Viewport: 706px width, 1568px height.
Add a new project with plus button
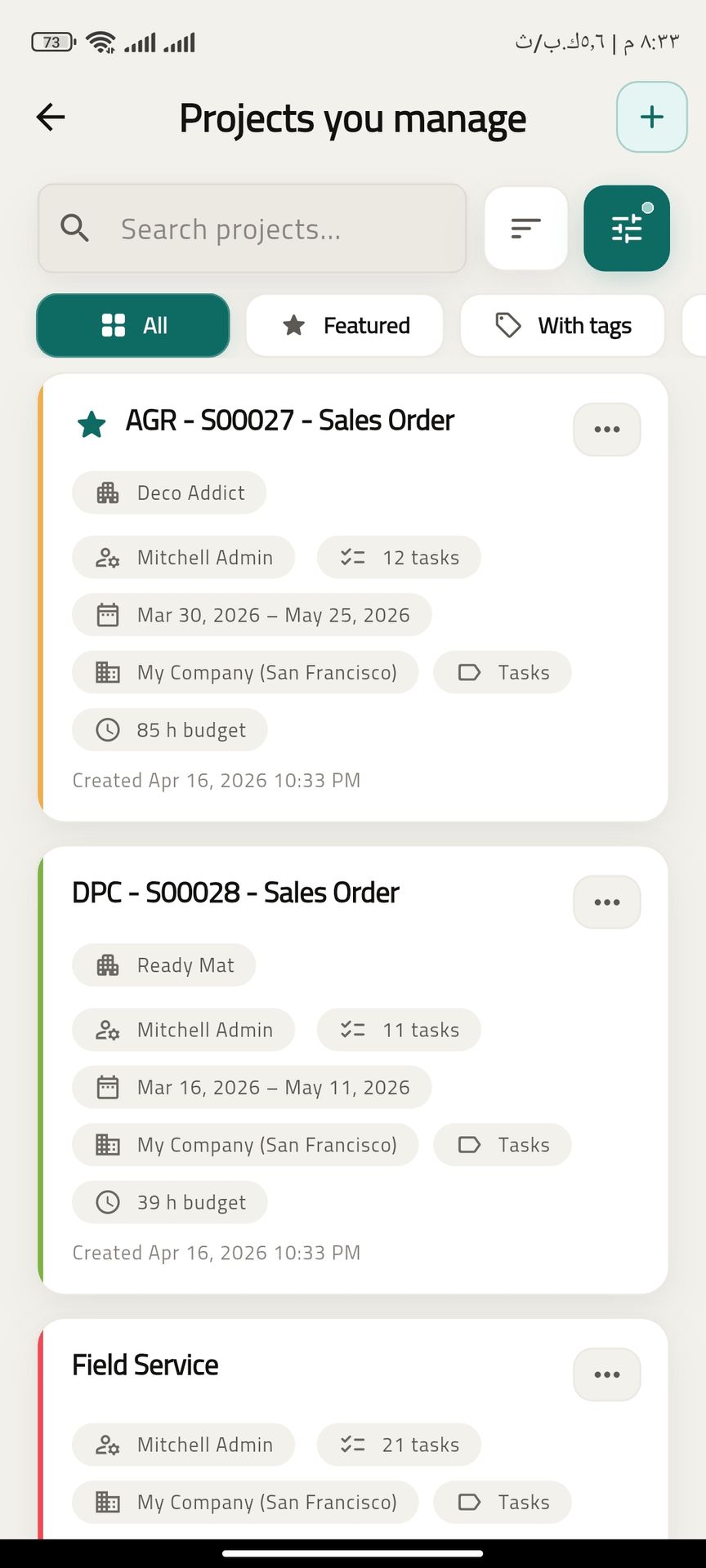[x=651, y=118]
